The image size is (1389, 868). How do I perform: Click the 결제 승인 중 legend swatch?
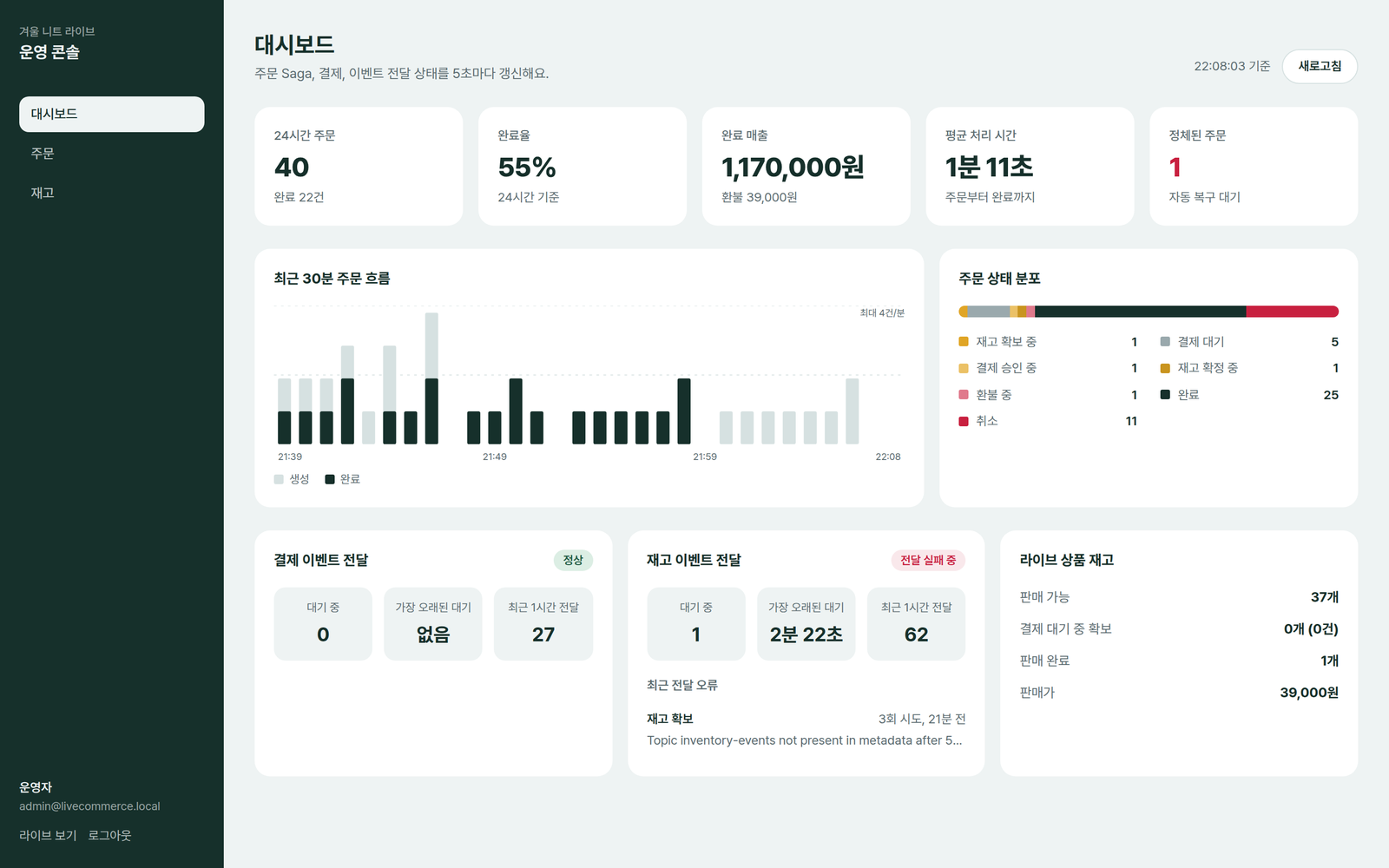click(x=964, y=368)
